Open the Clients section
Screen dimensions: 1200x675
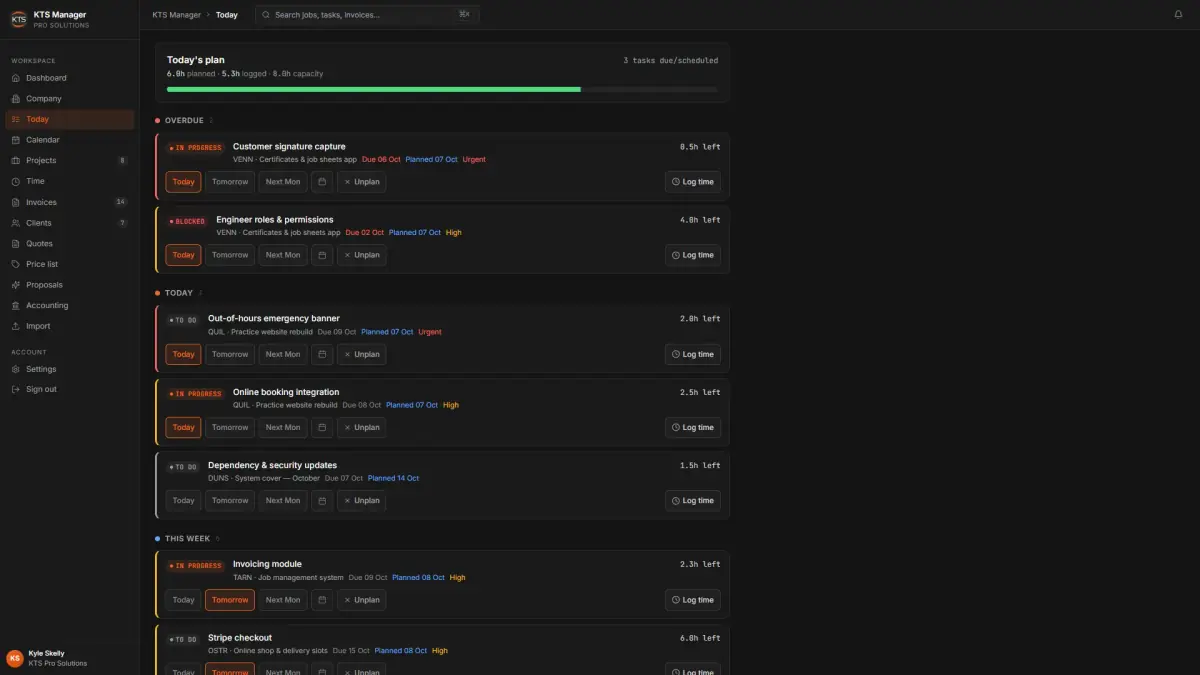[69, 223]
